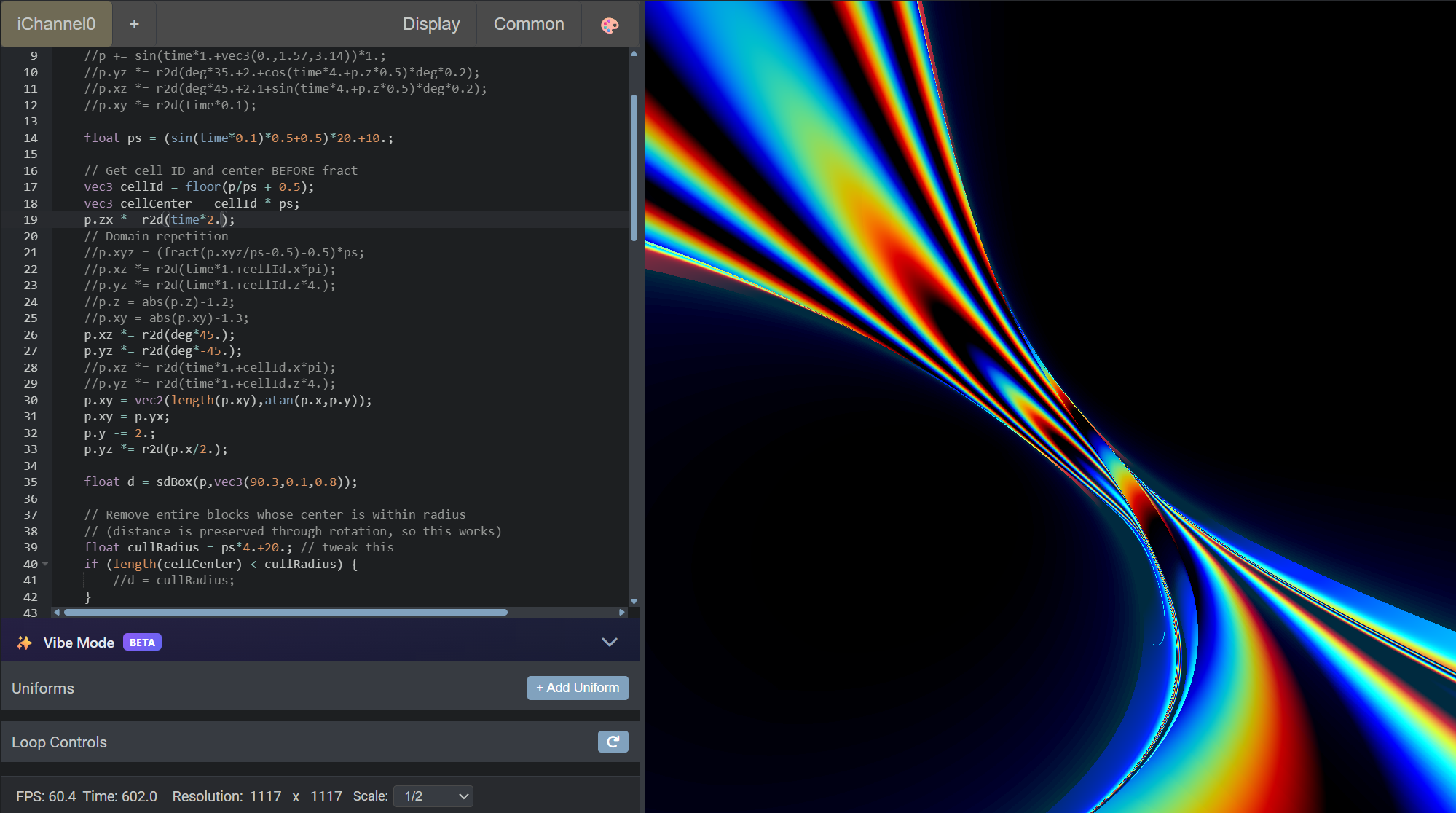Click the Vibe Mode sparkles icon

[x=24, y=642]
